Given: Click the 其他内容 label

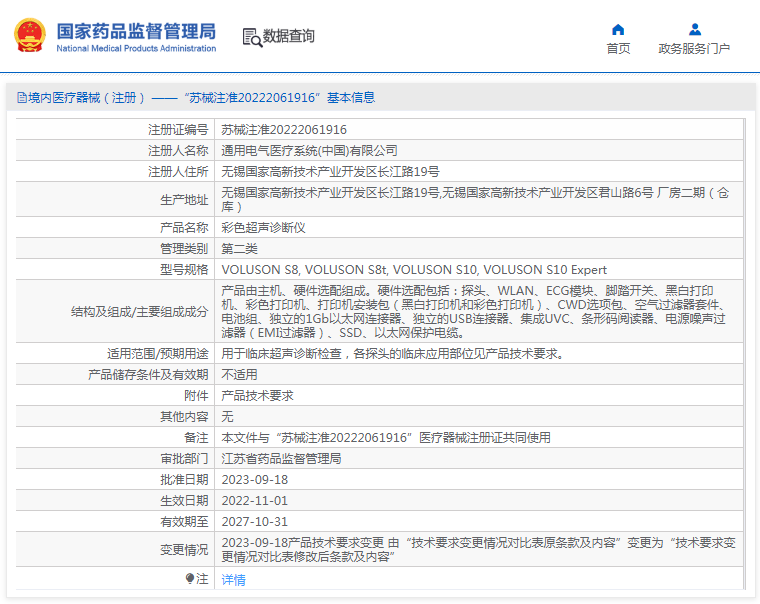Looking at the screenshot, I should [x=184, y=417].
